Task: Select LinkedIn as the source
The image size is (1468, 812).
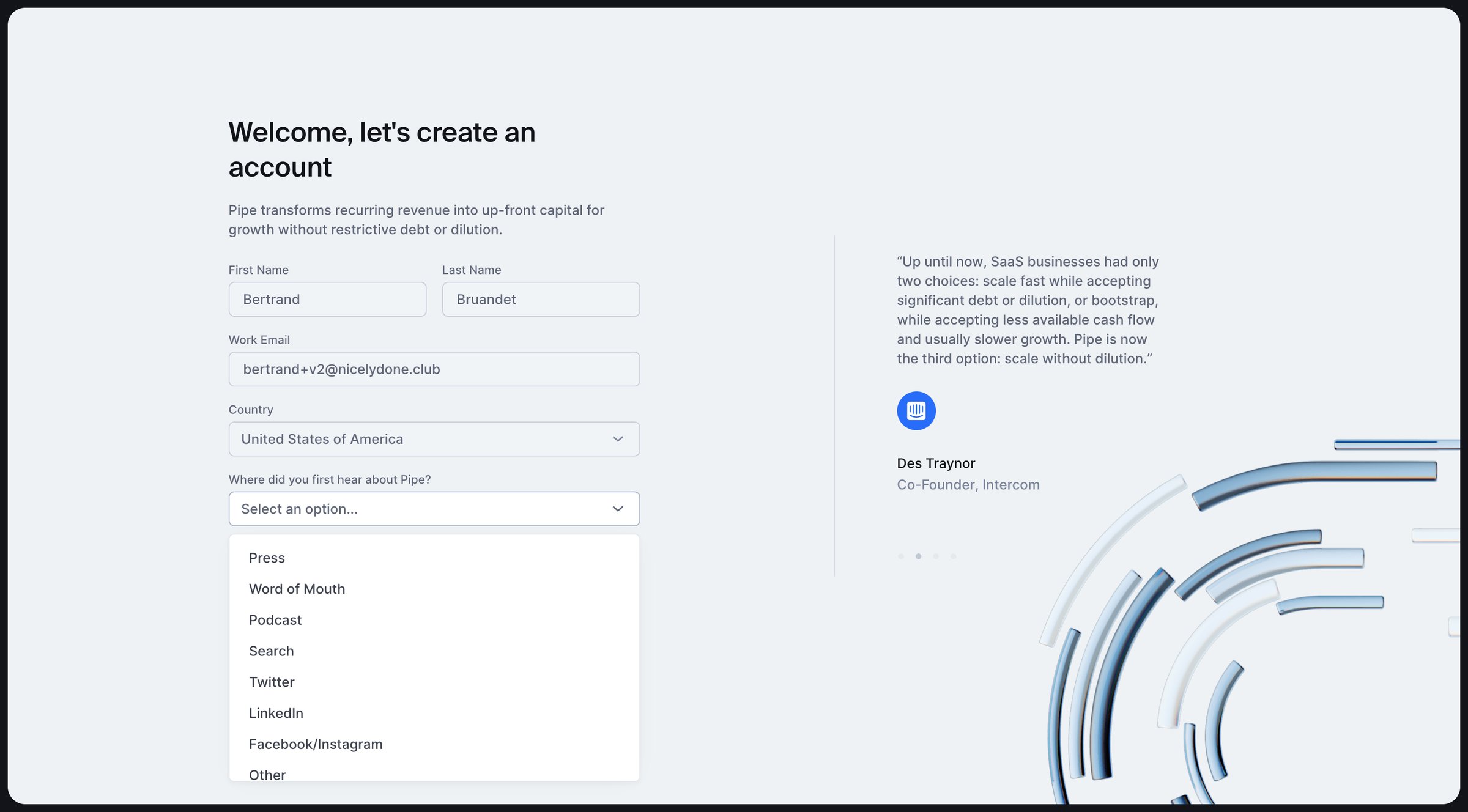Action: (x=434, y=713)
